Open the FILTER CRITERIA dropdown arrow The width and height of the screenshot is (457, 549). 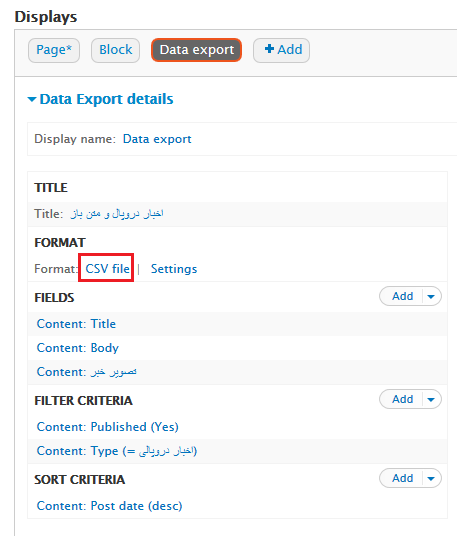pos(431,399)
